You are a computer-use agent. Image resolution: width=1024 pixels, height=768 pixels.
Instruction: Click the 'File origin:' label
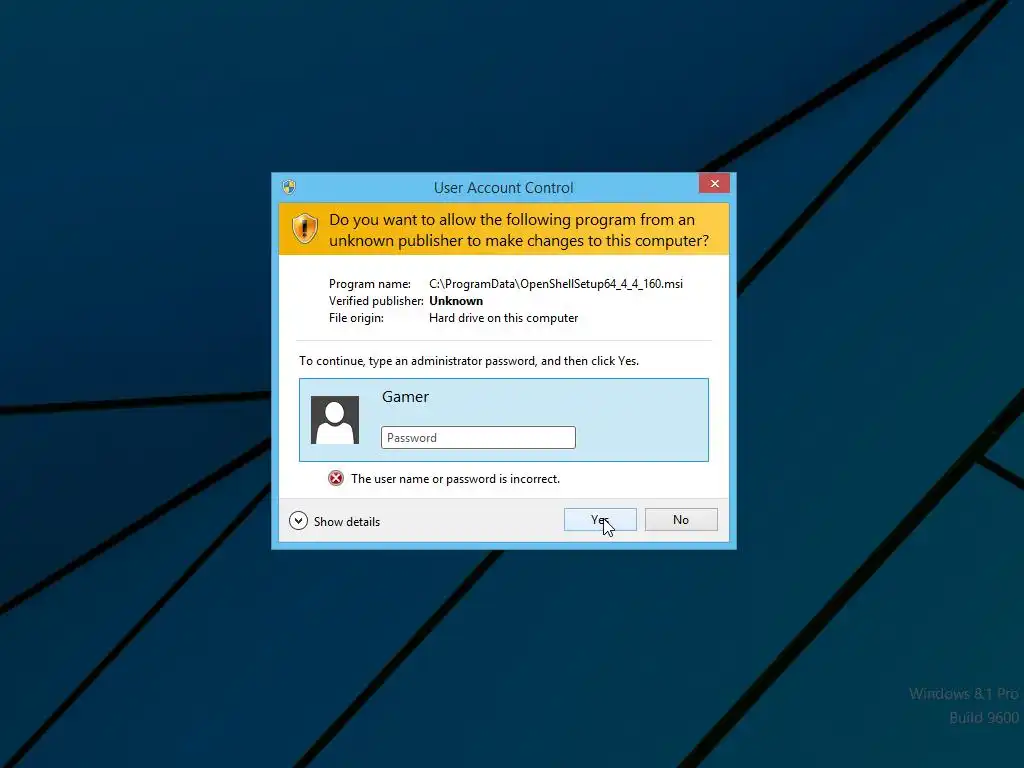pos(356,318)
